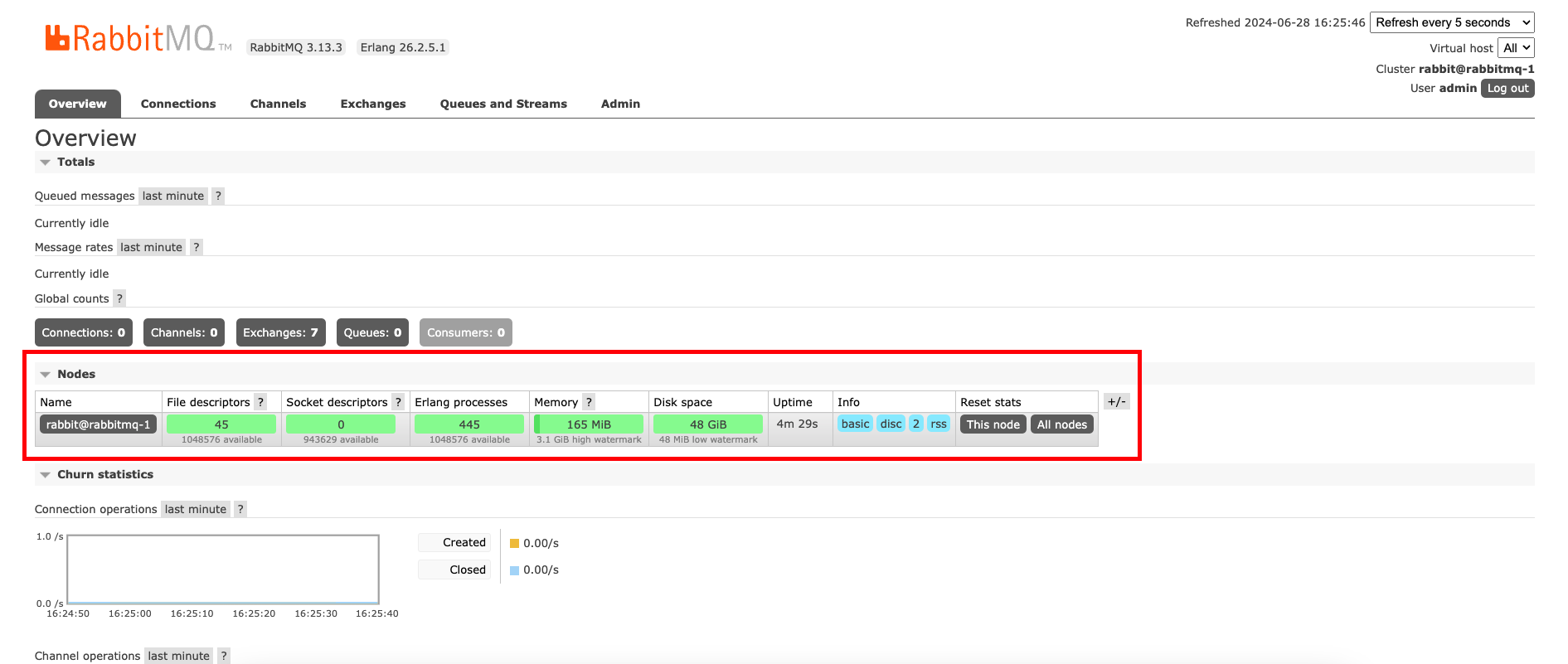Open help for Queued messages
Screen dimensions: 1568x664
218,196
